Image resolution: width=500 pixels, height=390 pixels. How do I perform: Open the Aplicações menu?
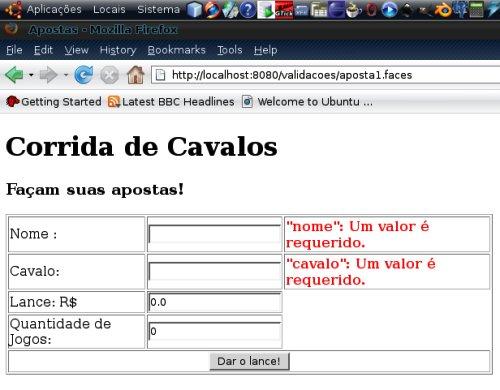[54, 9]
